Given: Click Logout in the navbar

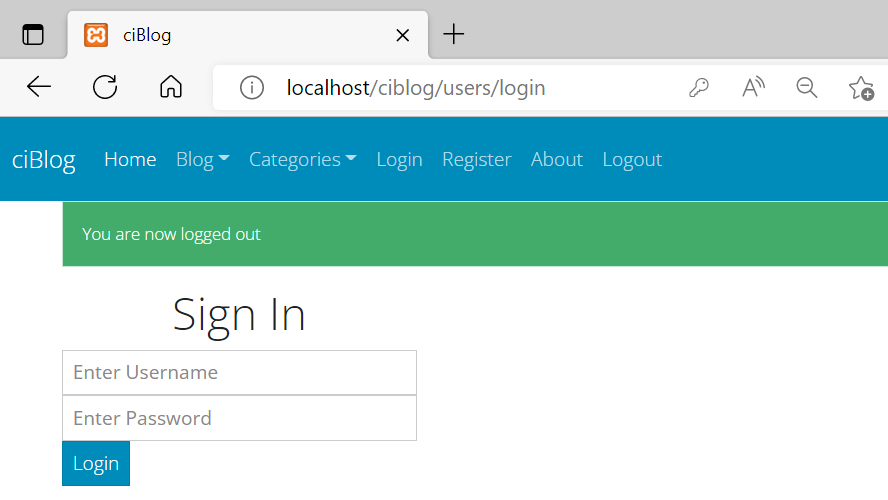Looking at the screenshot, I should [x=632, y=160].
